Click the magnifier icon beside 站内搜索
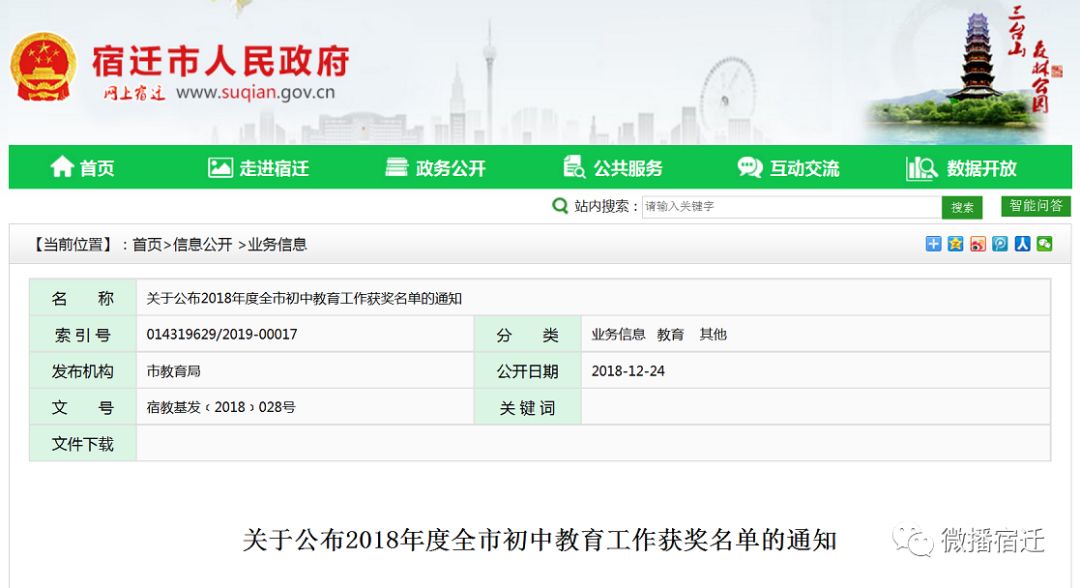The width and height of the screenshot is (1080, 588). tap(560, 206)
